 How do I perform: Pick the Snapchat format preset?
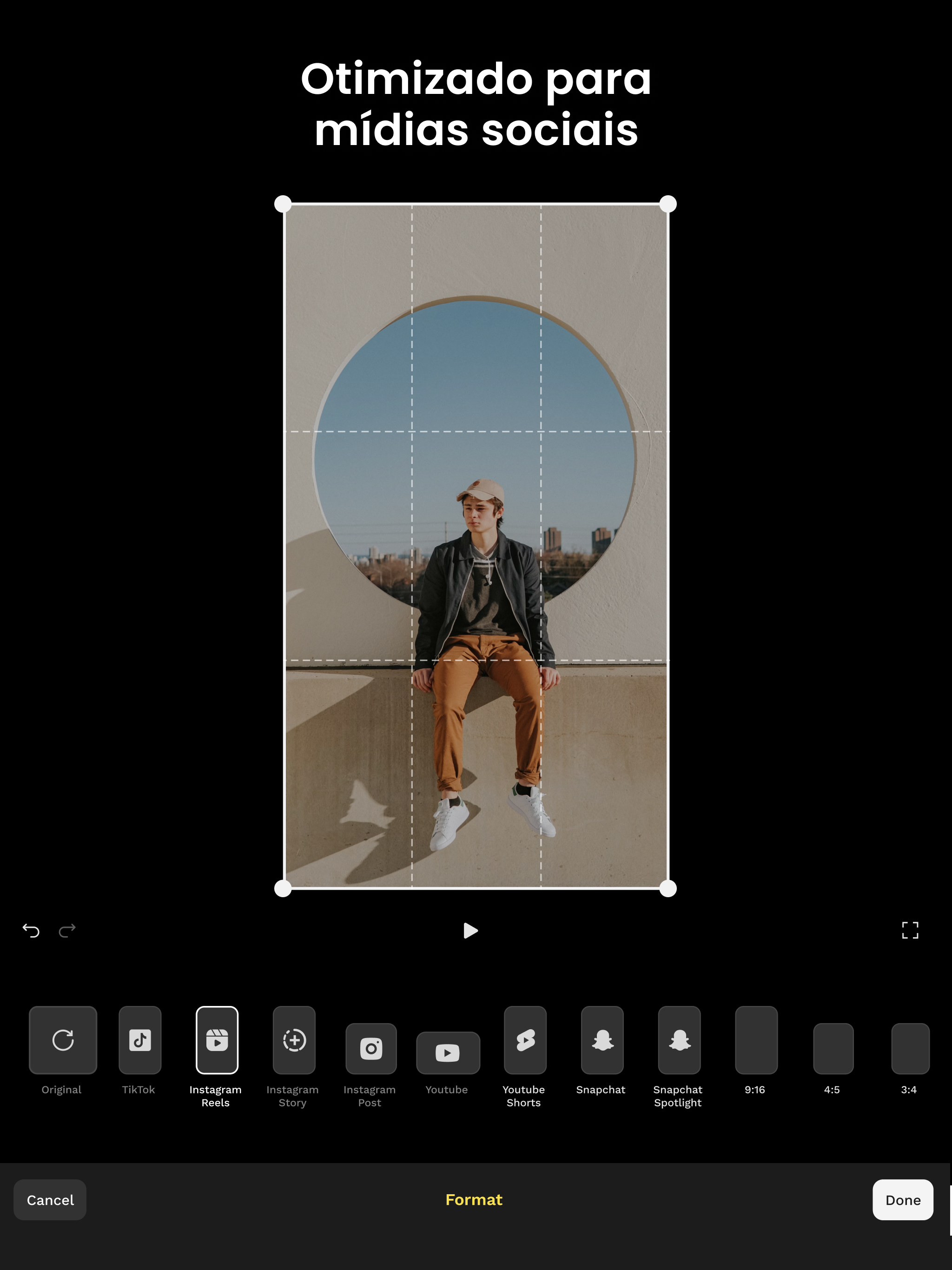tap(602, 1040)
